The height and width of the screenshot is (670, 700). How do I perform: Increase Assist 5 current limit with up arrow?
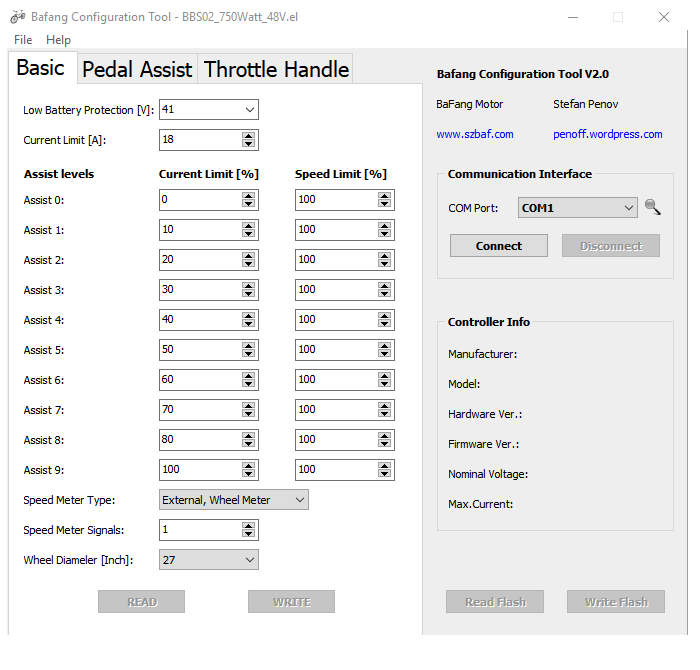pyautogui.click(x=248, y=346)
